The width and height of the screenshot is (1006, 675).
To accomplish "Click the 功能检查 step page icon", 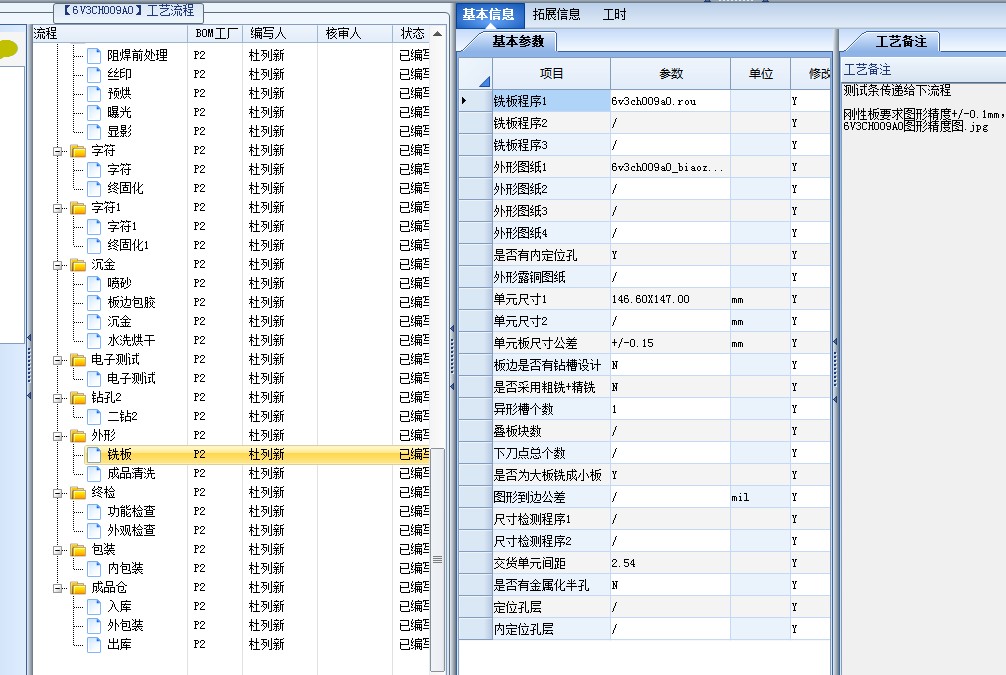I will (x=94, y=511).
